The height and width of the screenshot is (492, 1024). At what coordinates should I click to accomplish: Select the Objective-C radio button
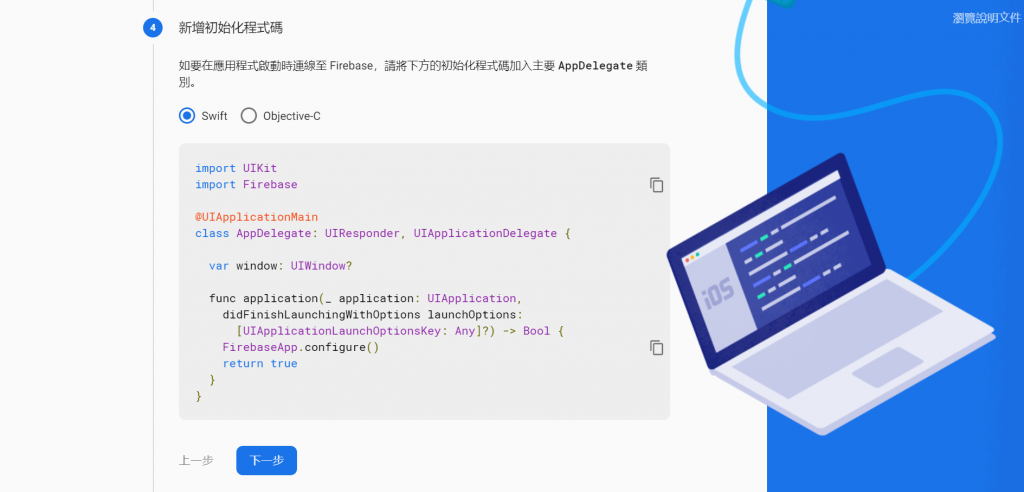coord(249,116)
